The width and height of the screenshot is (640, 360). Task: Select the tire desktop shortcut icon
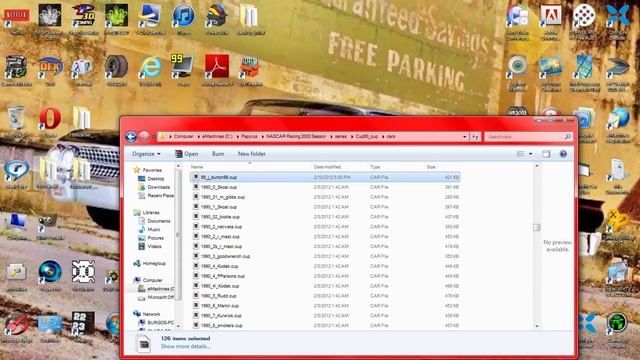tap(116, 69)
